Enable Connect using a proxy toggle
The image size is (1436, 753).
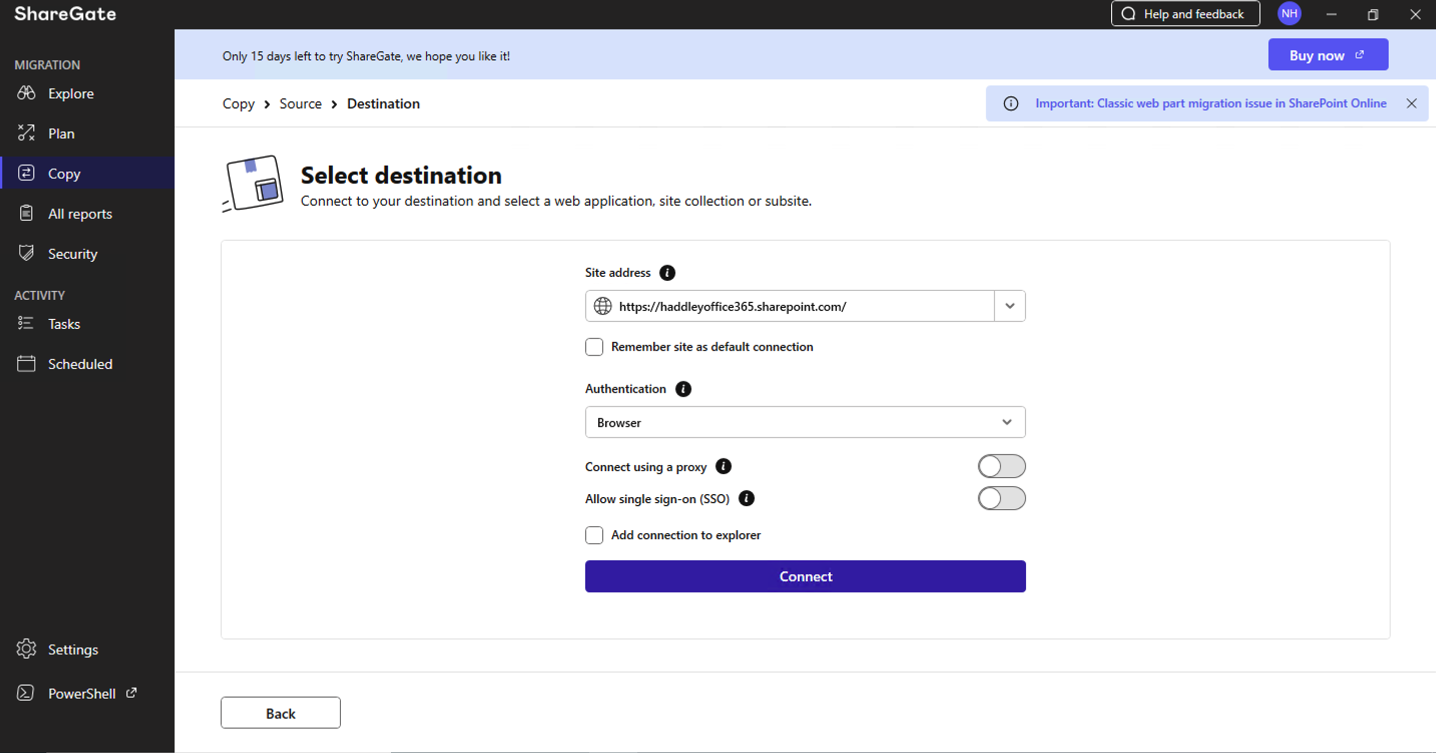[1001, 466]
